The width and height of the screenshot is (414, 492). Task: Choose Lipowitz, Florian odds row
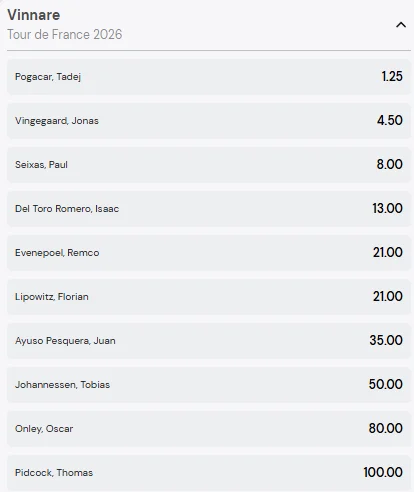209,297
